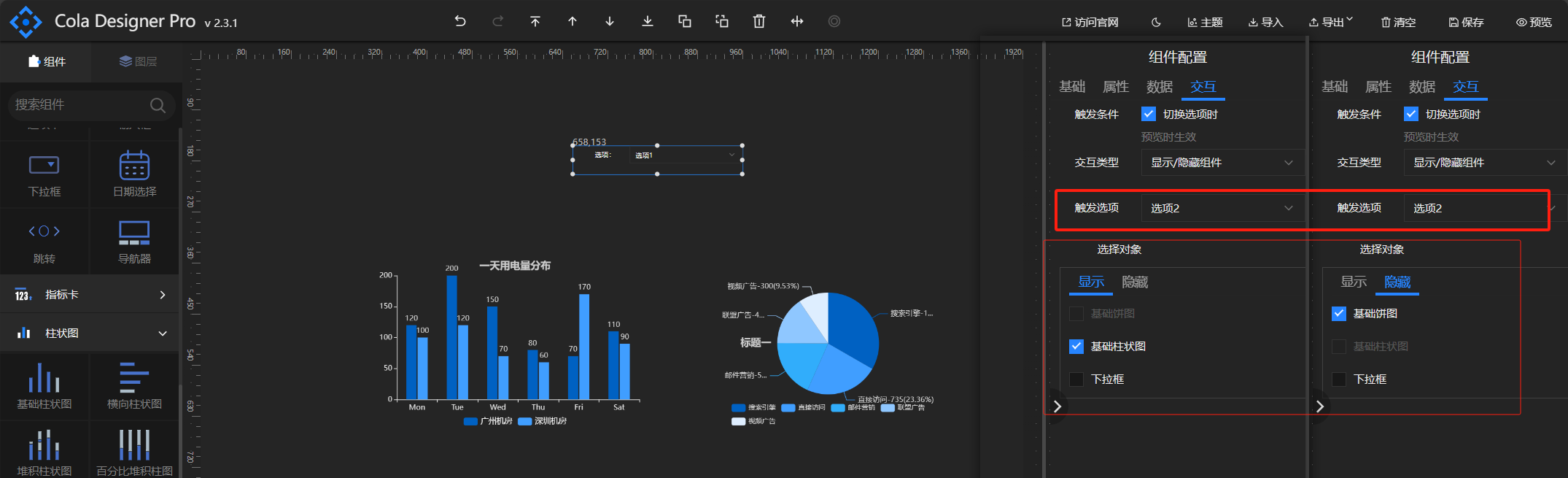Pick the 横向柱状图 chart component

(x=134, y=386)
